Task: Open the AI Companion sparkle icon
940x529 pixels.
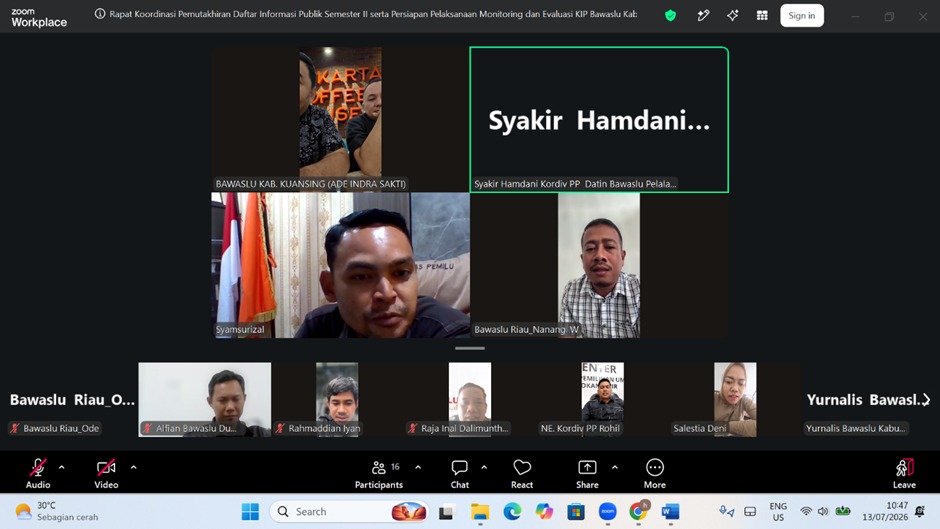Action: pos(733,16)
